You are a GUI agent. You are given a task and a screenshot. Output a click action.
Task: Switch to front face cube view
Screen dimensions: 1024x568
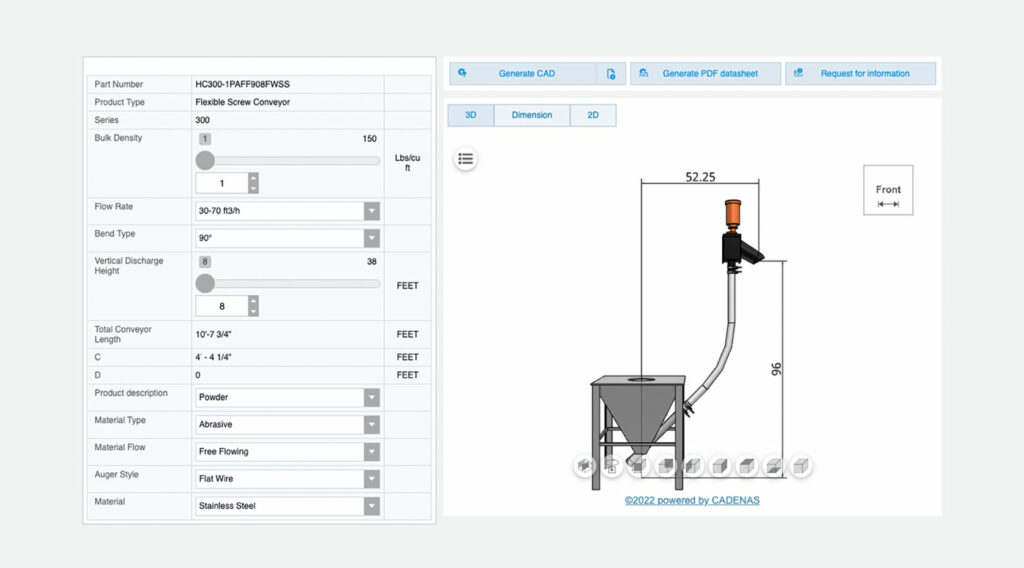click(x=639, y=466)
